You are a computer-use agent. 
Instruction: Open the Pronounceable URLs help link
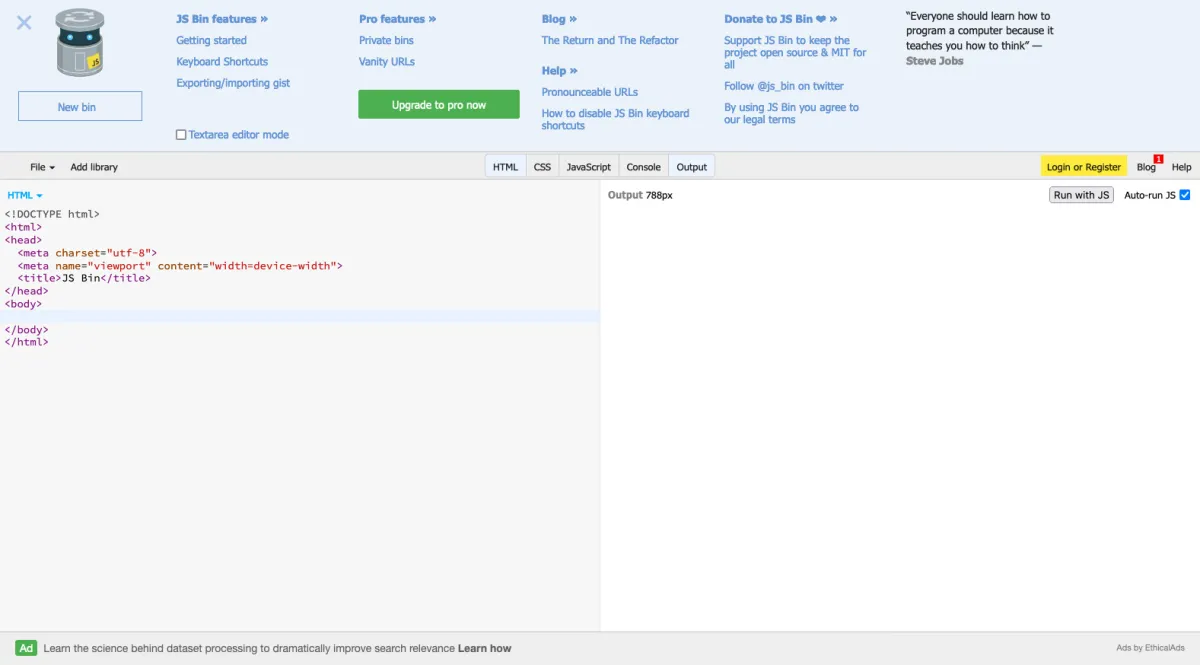(590, 92)
